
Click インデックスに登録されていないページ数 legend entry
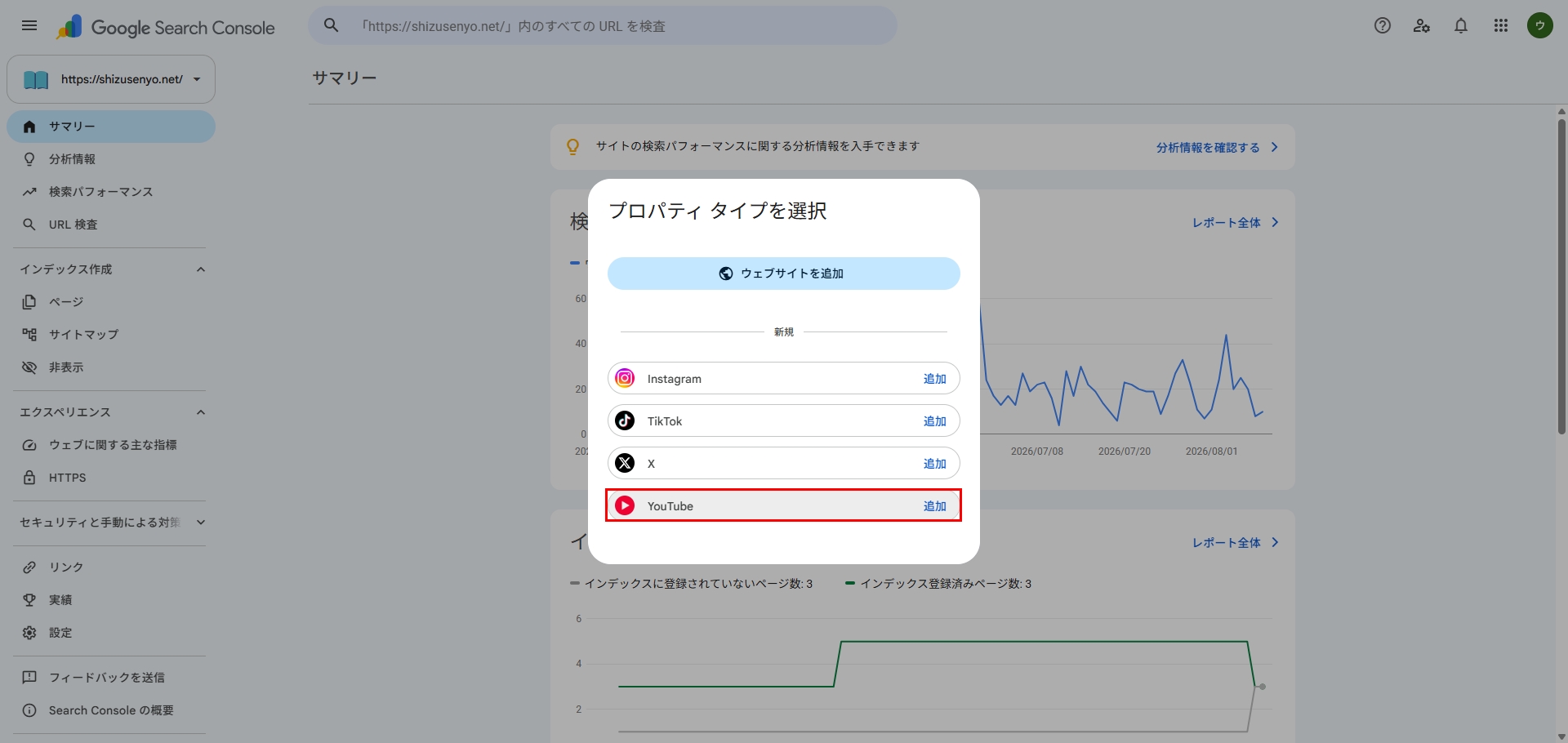tap(691, 584)
